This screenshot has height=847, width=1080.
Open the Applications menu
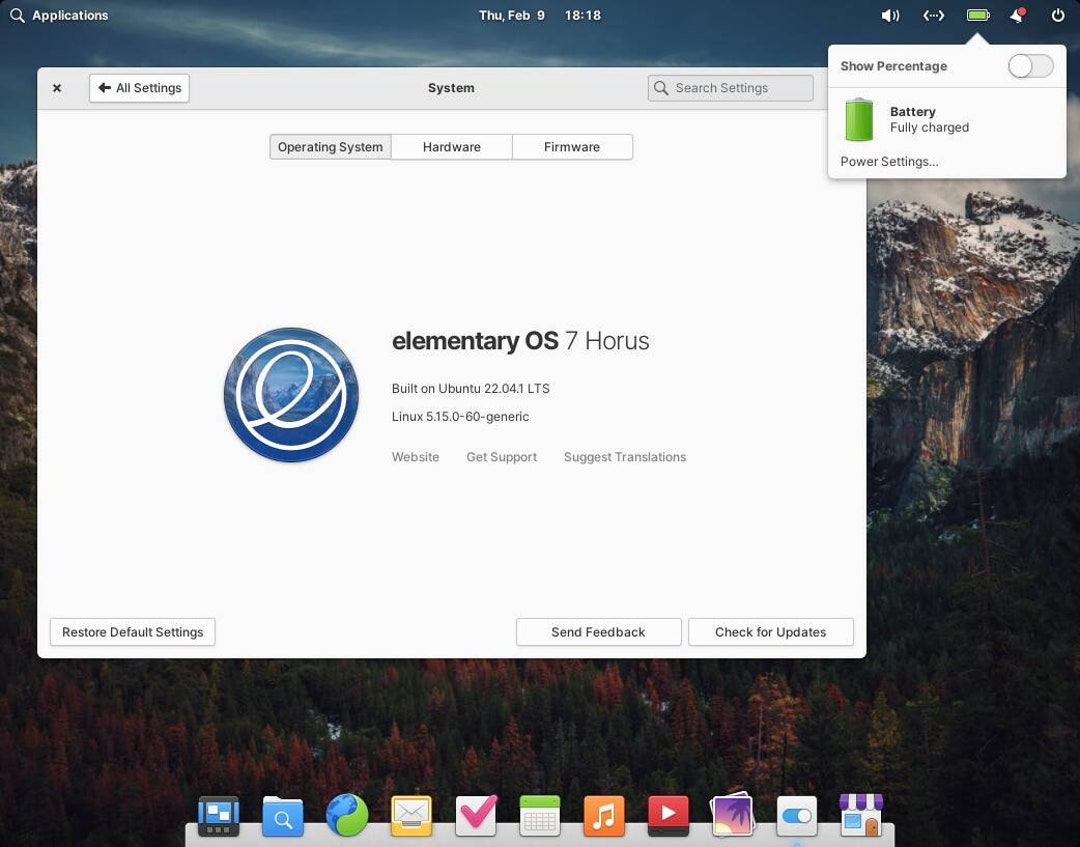(60, 15)
